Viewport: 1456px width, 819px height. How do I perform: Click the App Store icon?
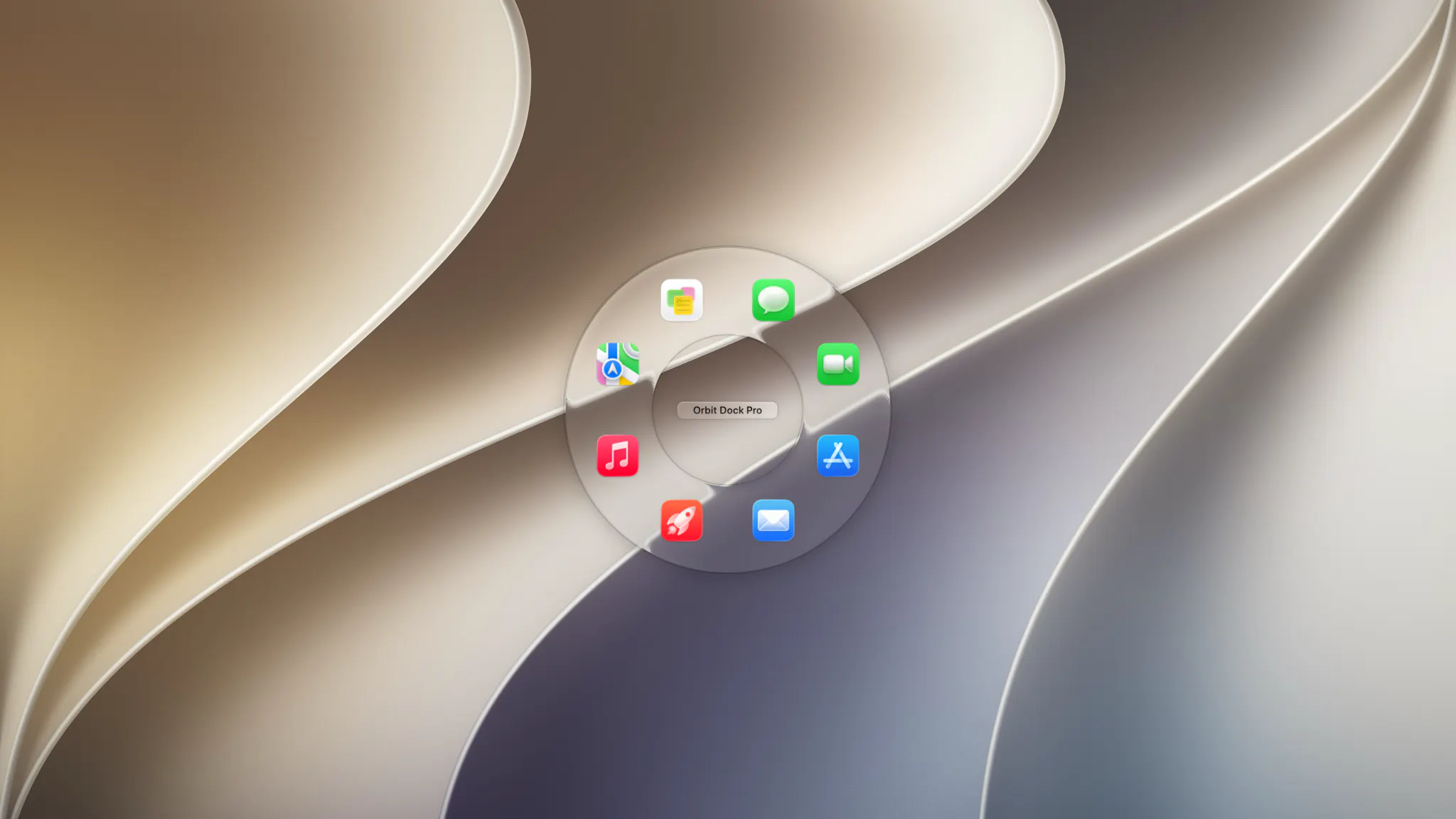point(837,456)
